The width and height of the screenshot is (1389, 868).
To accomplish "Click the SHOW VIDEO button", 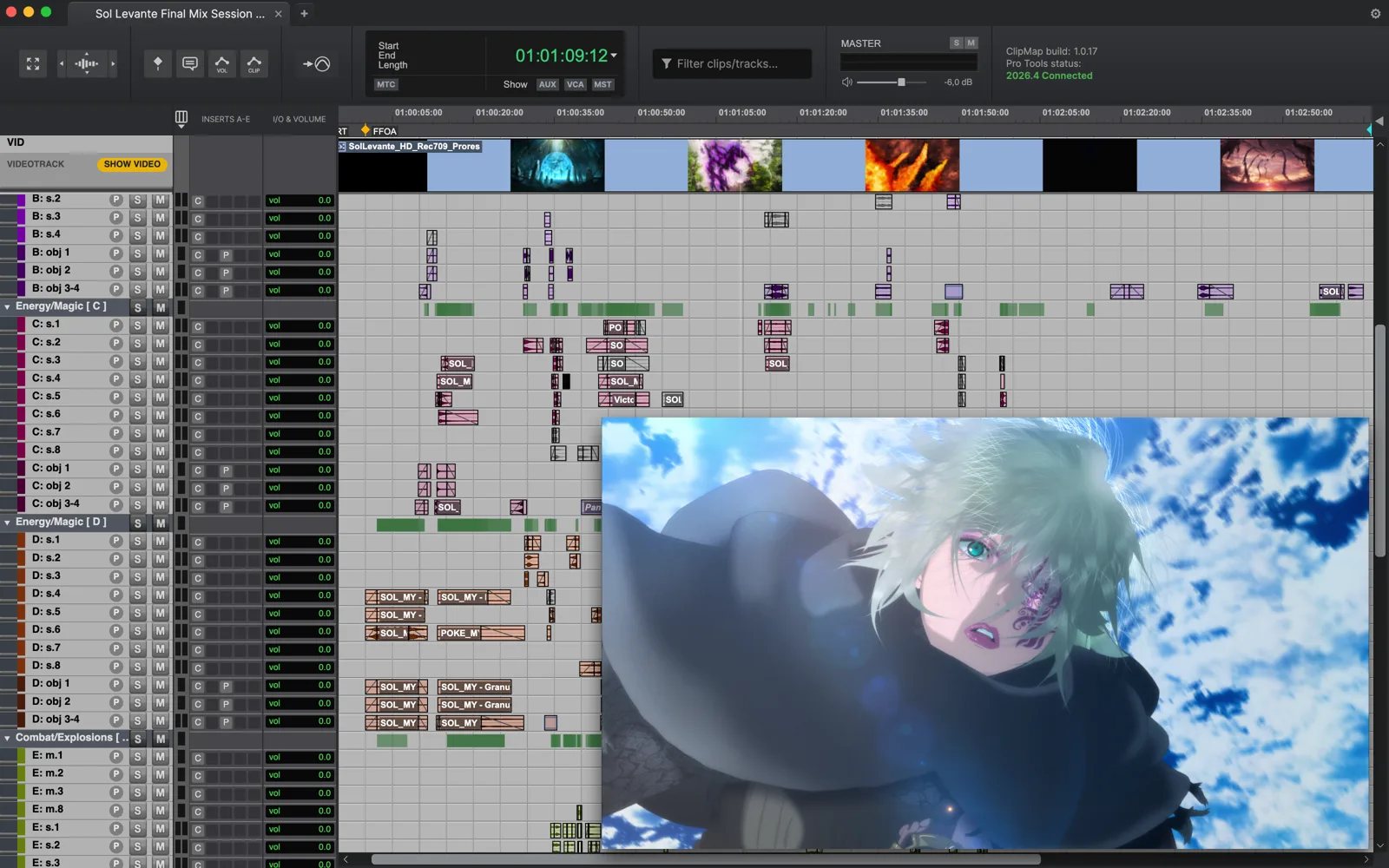I will (x=132, y=164).
